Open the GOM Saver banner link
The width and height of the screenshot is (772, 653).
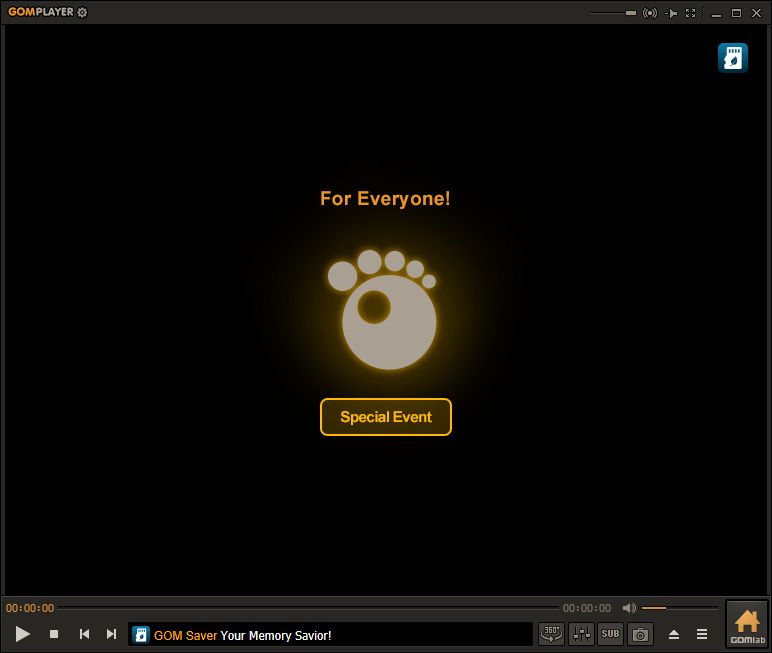click(x=242, y=635)
